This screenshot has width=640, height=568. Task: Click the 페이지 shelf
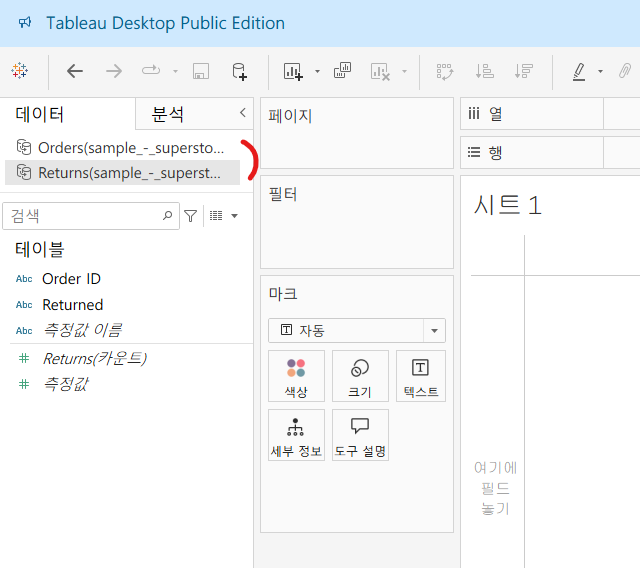357,133
